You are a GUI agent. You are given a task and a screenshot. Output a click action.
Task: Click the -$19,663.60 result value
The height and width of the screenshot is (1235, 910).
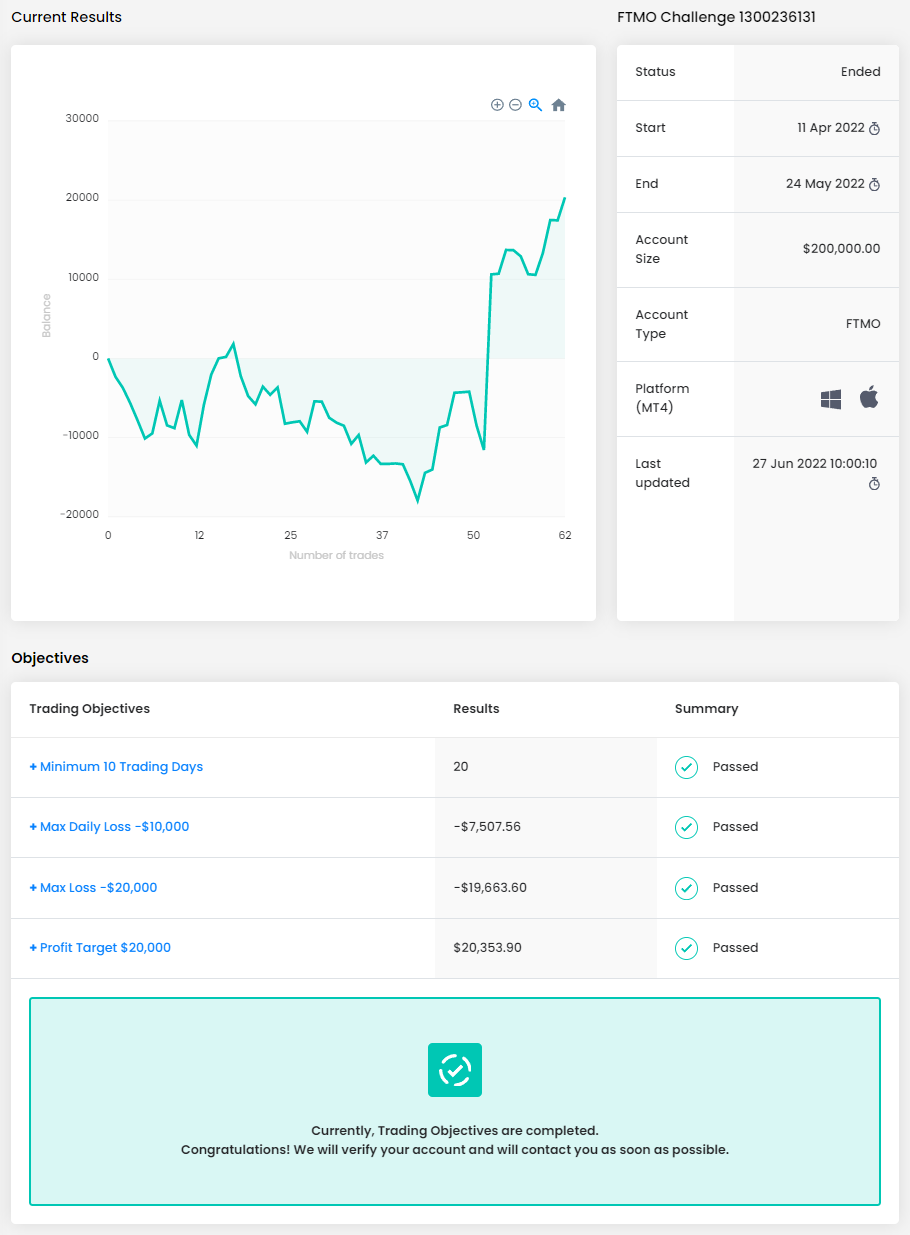[490, 888]
